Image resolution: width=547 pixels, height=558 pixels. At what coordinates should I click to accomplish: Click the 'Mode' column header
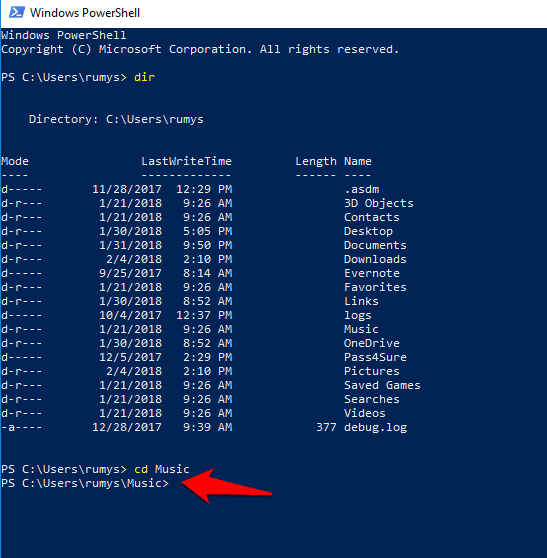pos(15,161)
